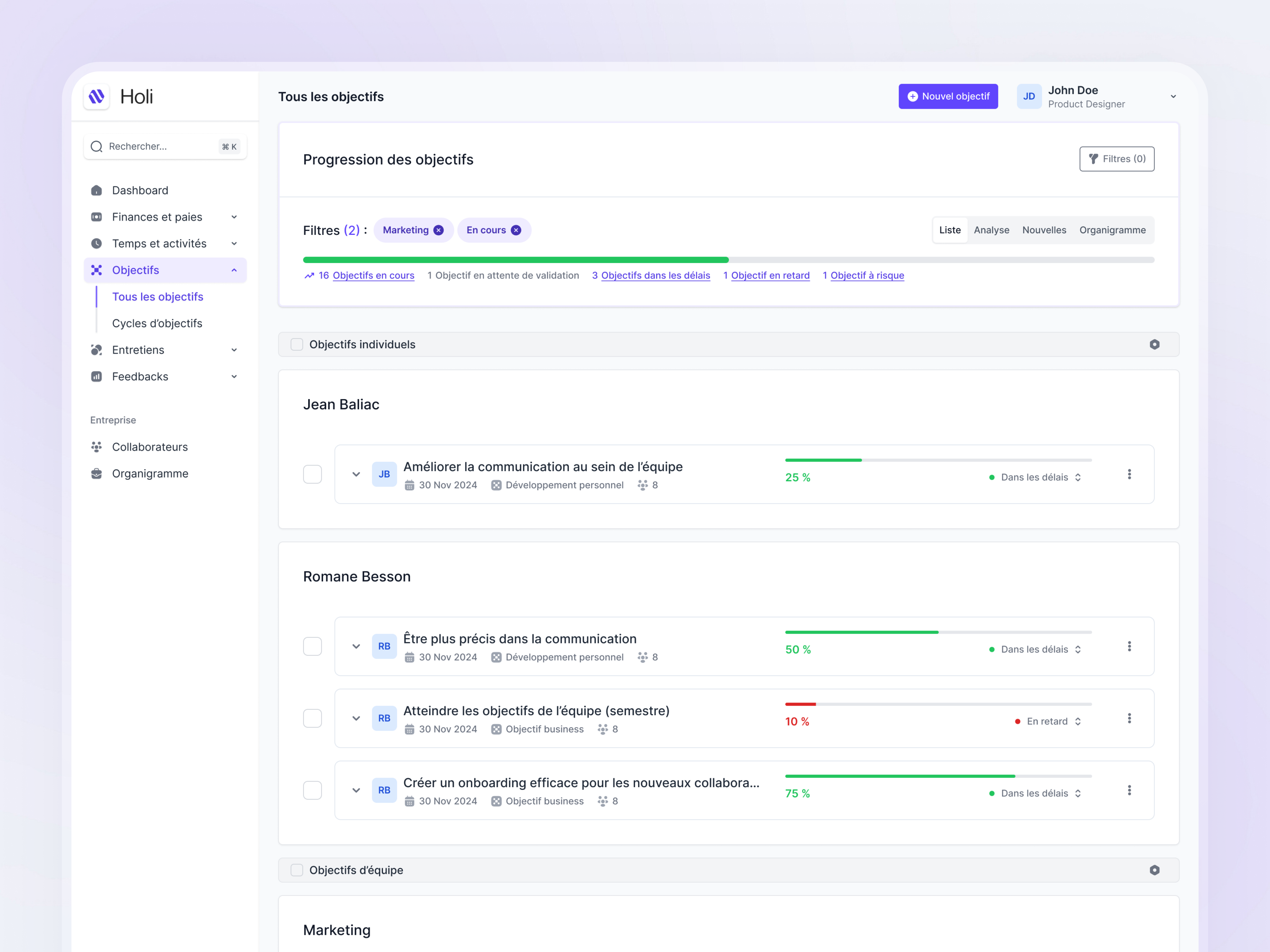Open settings icon for Objectifs d'équipe

click(1155, 870)
